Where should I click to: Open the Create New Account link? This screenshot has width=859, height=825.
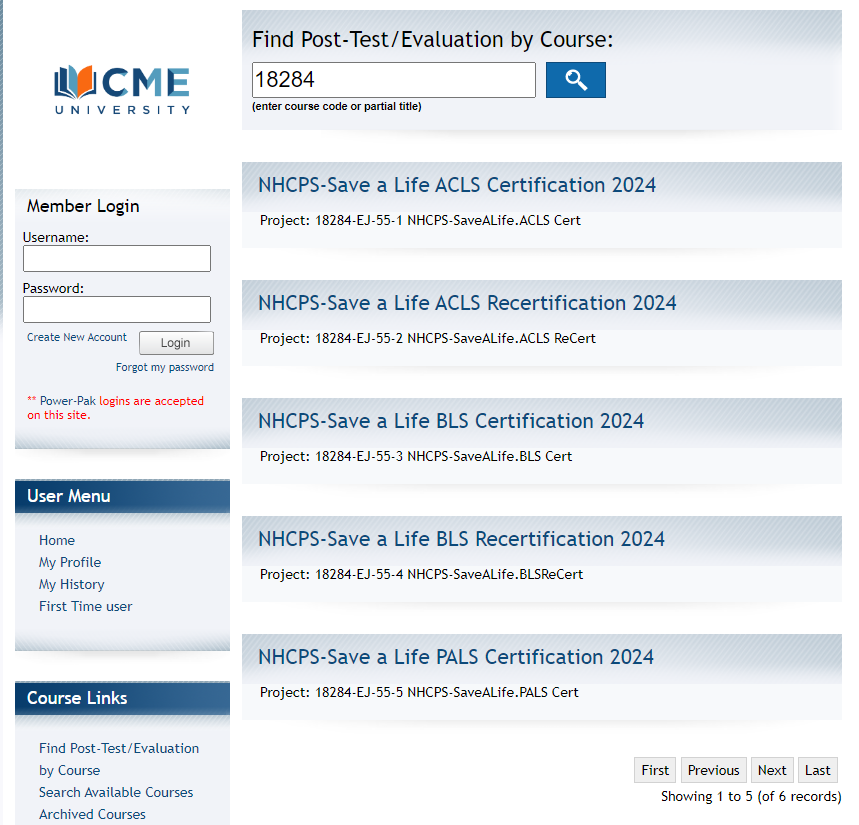coord(76,337)
